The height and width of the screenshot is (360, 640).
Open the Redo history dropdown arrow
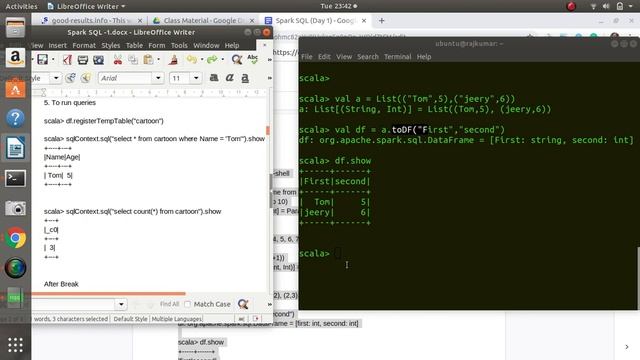(x=222, y=60)
